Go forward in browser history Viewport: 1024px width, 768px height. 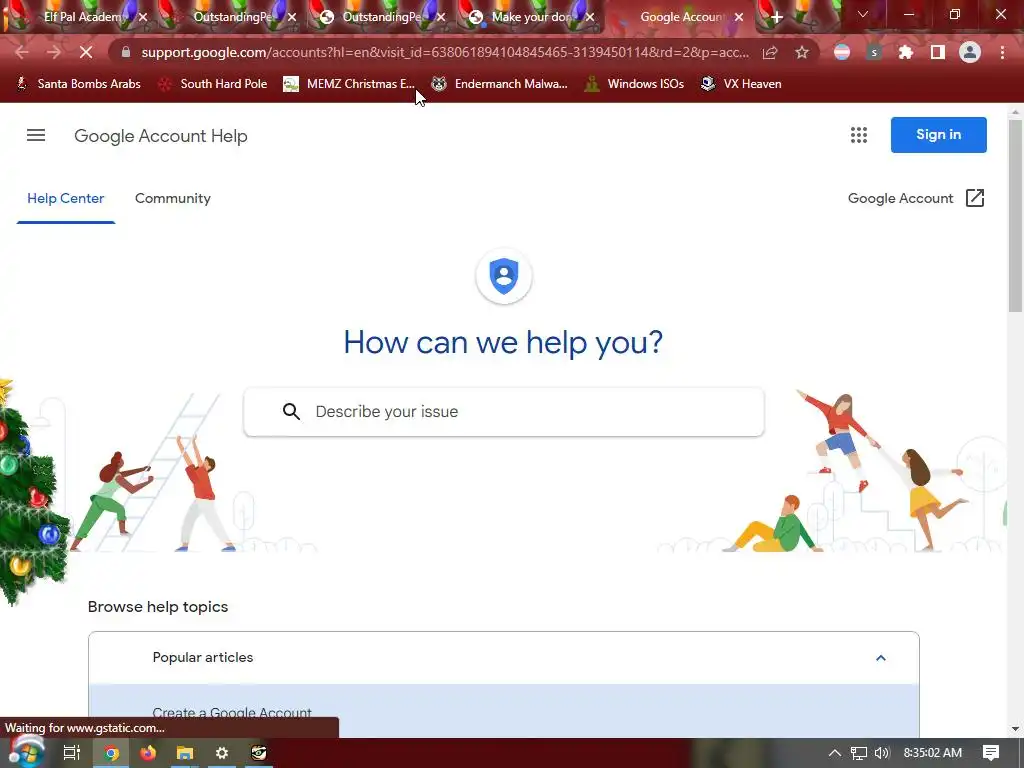(x=54, y=52)
